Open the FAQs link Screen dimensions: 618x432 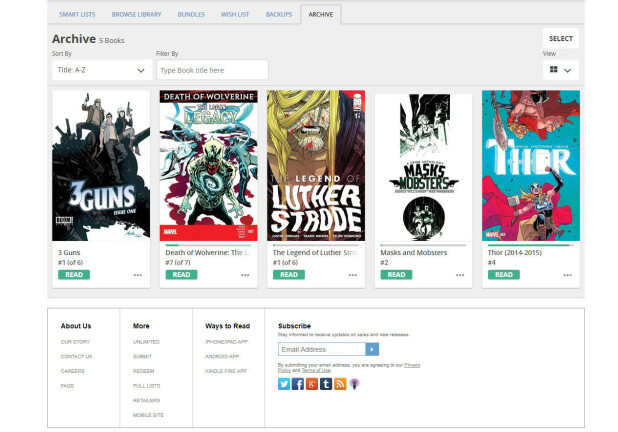[x=67, y=385]
